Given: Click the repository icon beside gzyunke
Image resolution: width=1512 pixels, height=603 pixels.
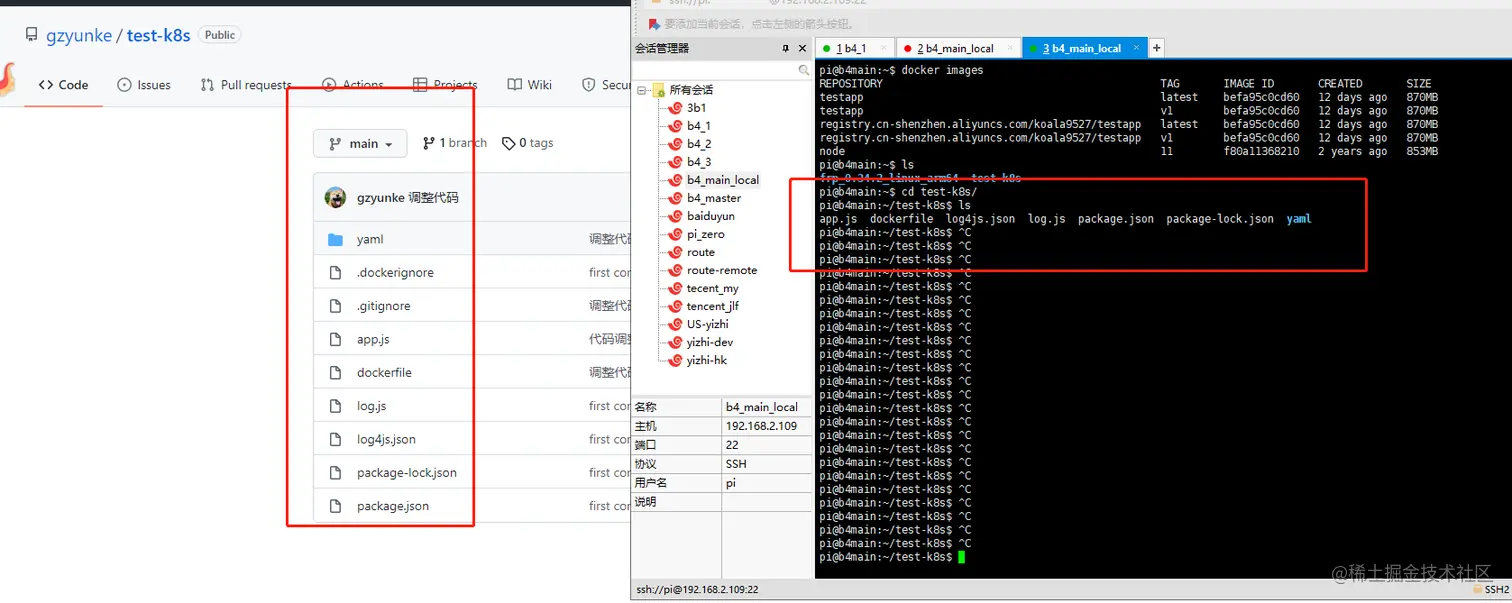Looking at the screenshot, I should [33, 36].
